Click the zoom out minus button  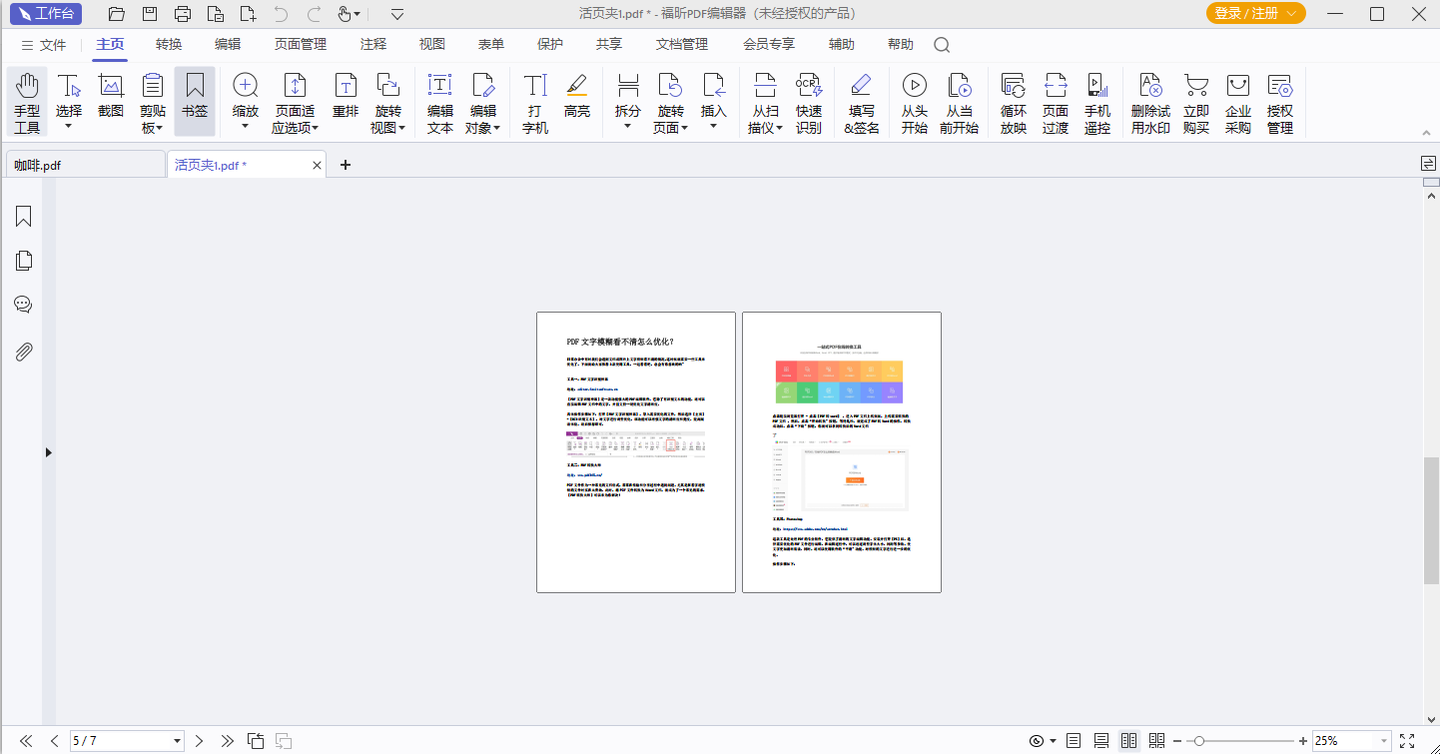1177,741
